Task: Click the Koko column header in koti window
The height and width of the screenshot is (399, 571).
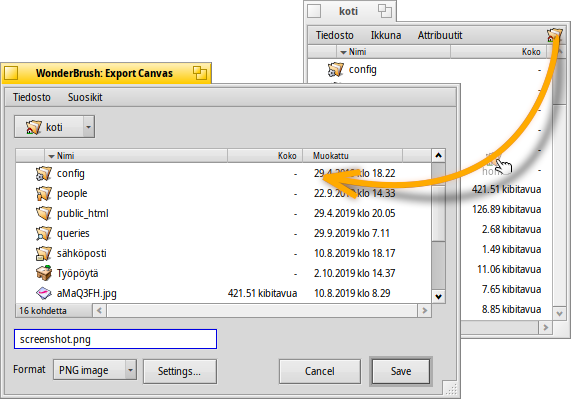Action: click(498, 52)
